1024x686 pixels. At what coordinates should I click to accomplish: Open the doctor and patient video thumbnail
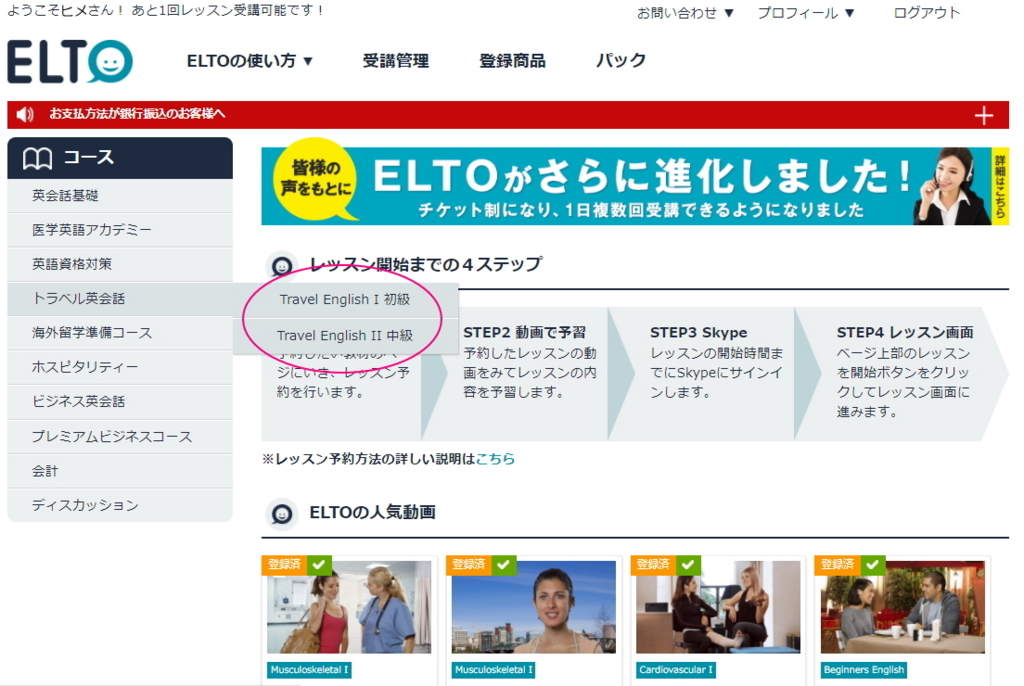tap(349, 607)
